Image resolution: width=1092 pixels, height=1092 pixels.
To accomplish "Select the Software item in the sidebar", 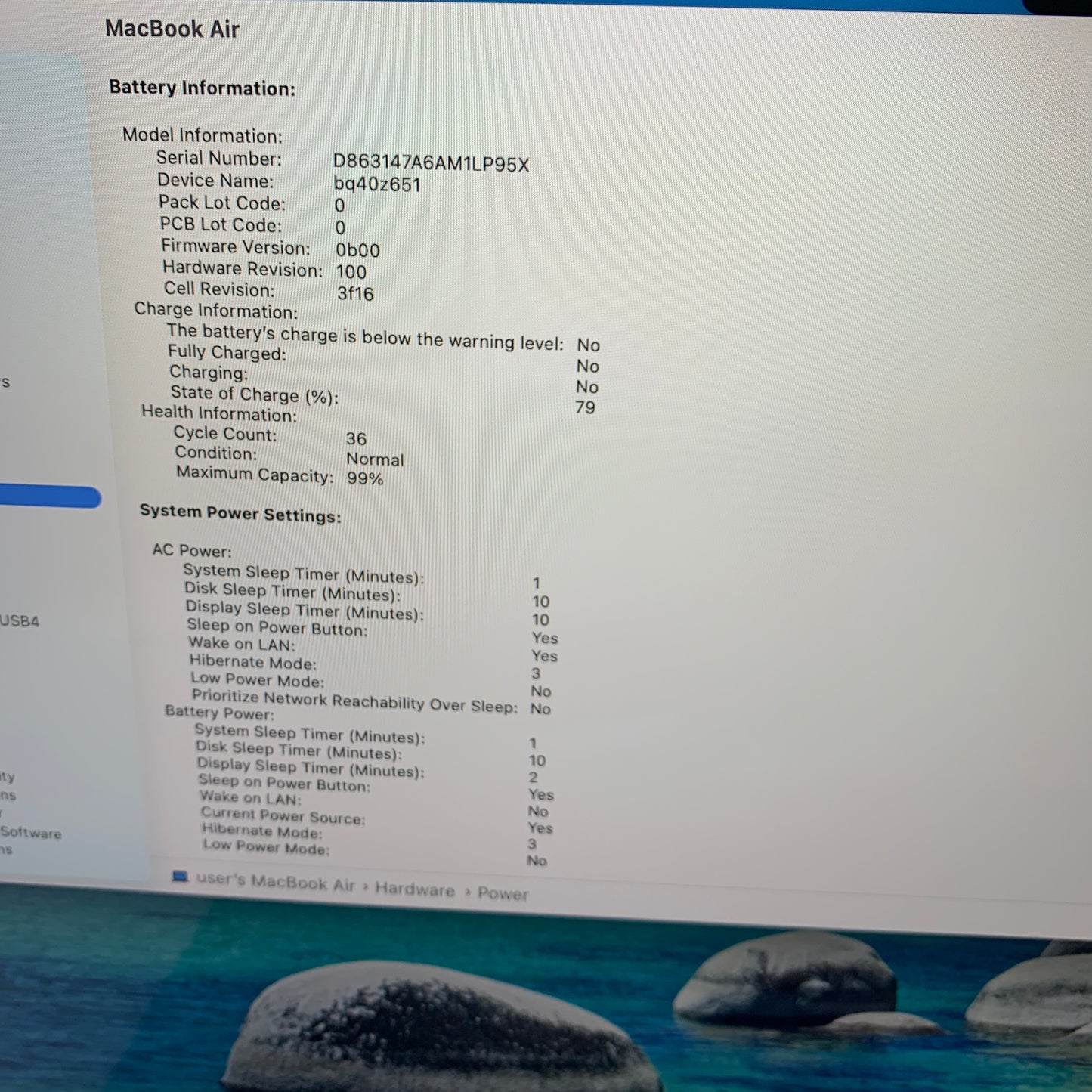I will 31,832.
